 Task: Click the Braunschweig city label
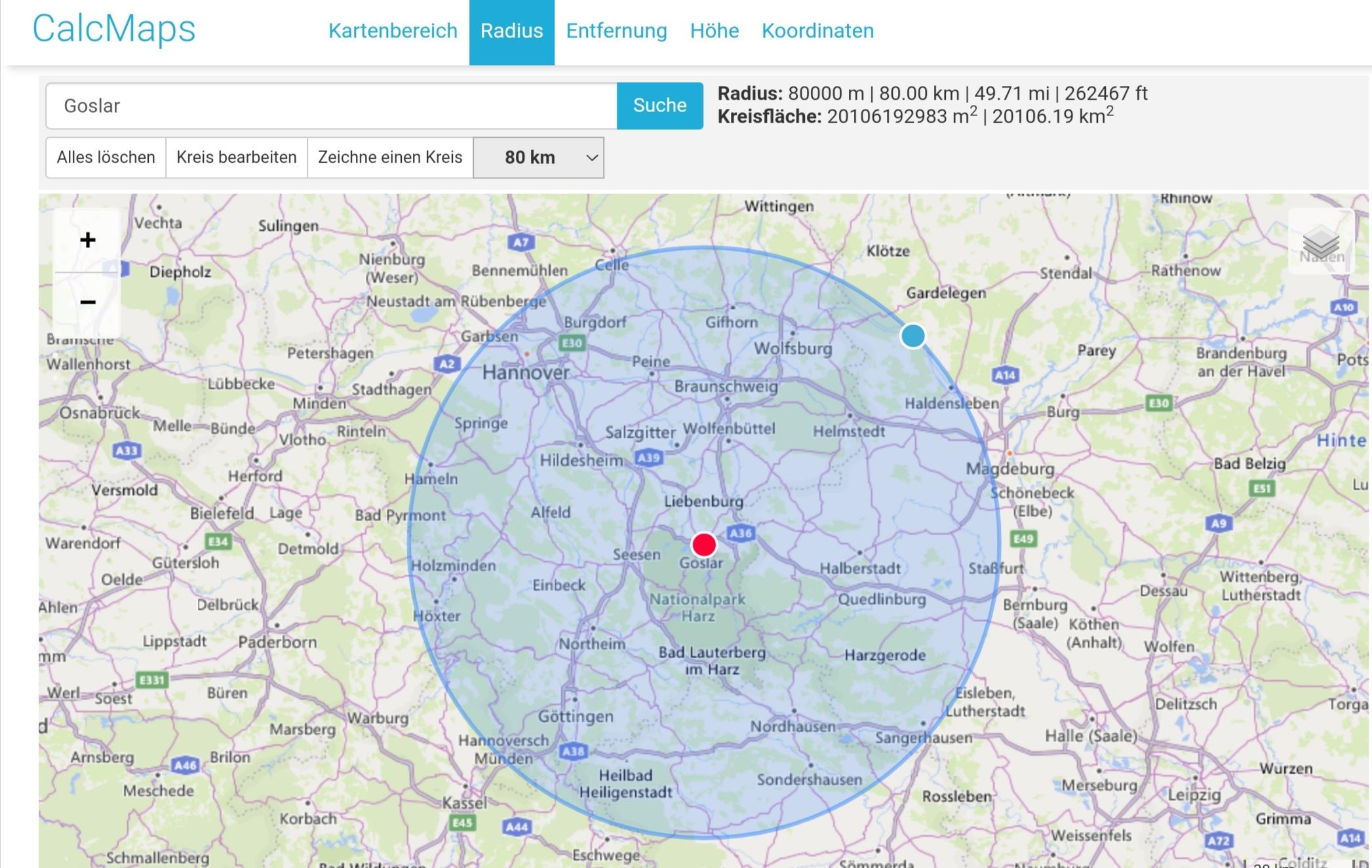[726, 387]
